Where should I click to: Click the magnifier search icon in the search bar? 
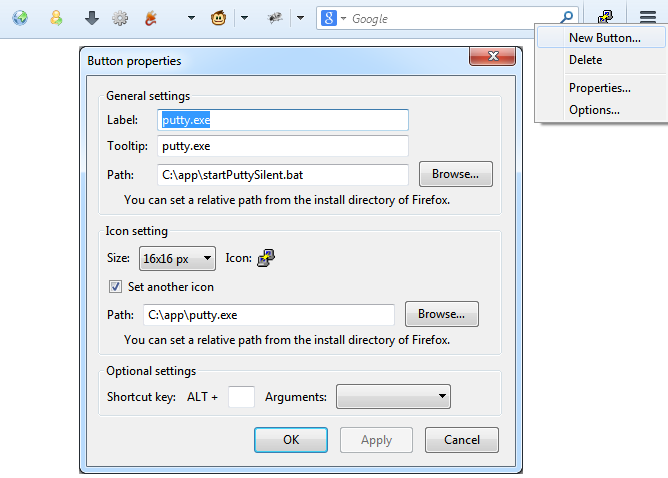click(x=566, y=18)
